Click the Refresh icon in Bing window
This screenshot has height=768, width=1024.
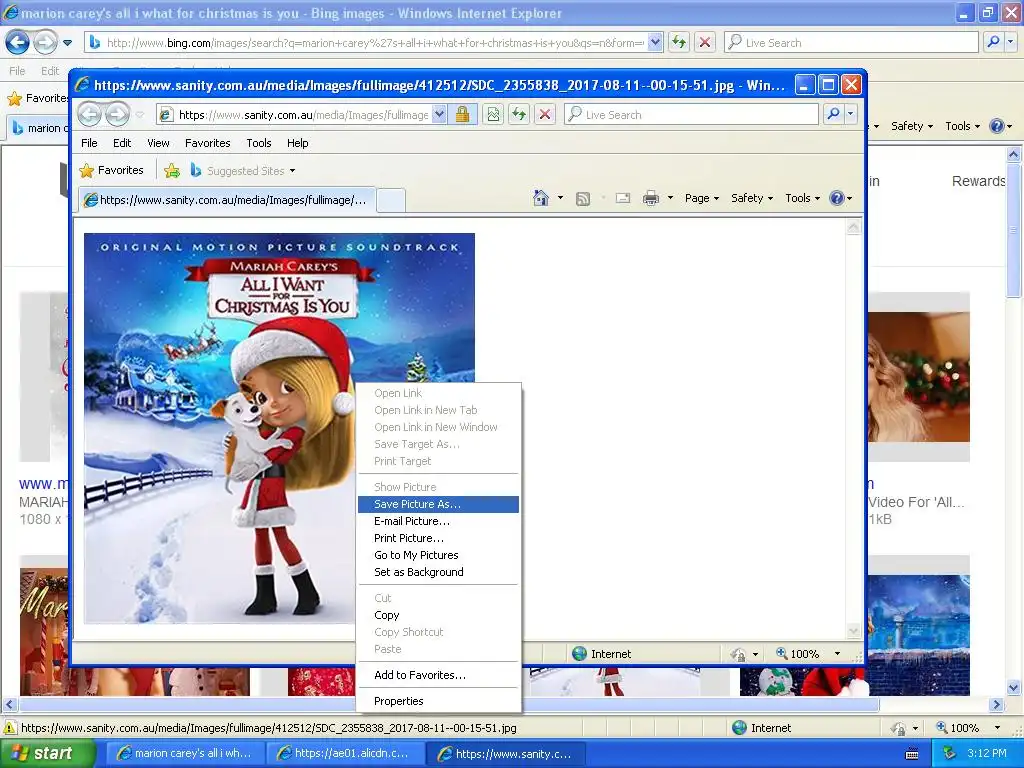click(x=679, y=43)
